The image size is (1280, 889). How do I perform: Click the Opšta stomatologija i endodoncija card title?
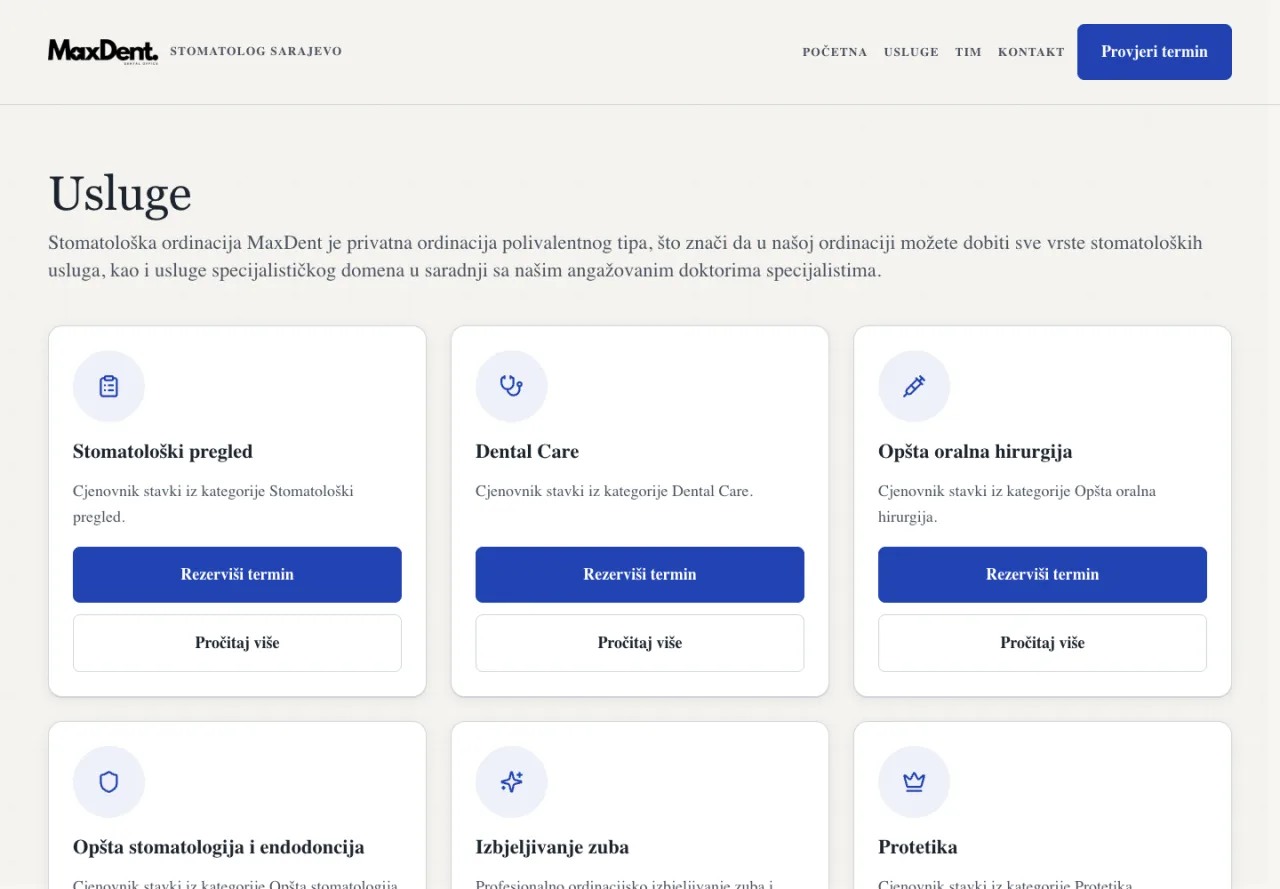218,848
